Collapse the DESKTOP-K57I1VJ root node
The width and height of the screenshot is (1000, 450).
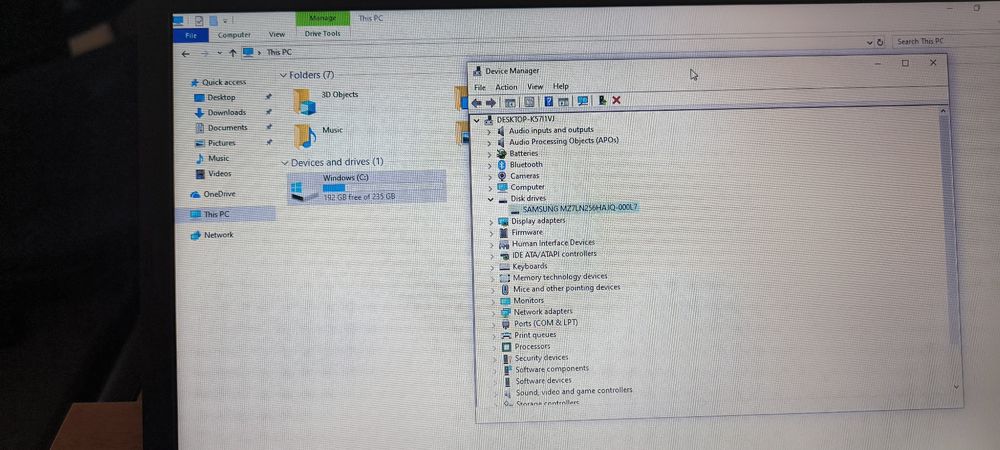476,120
